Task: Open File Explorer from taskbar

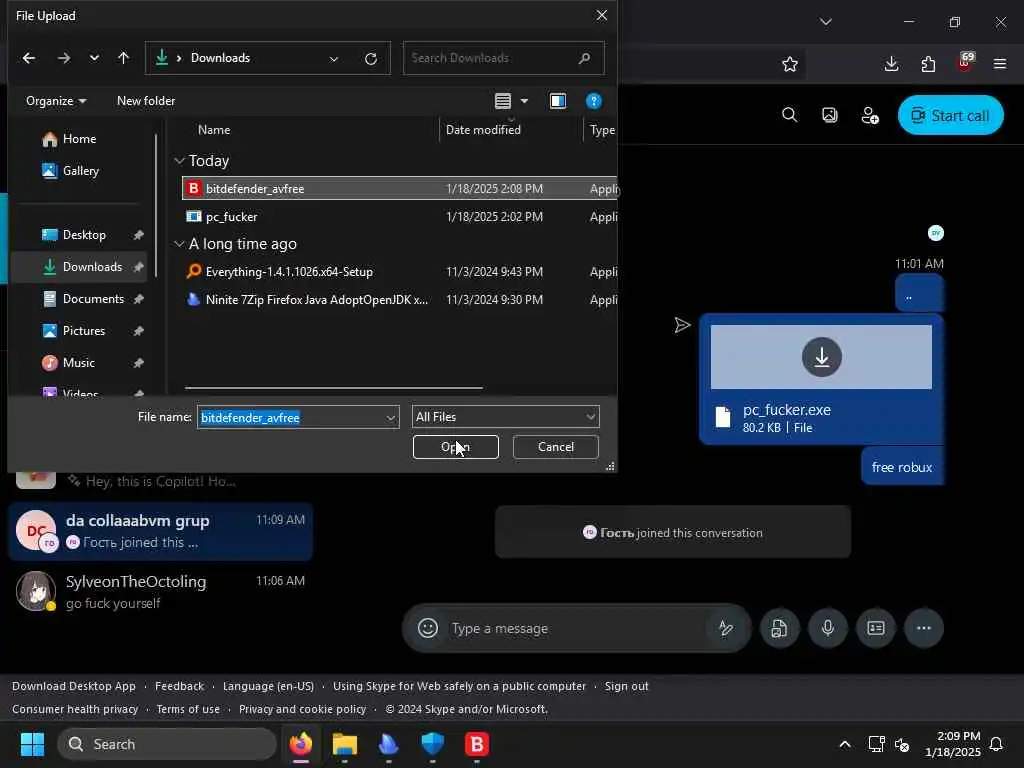Action: click(x=345, y=744)
